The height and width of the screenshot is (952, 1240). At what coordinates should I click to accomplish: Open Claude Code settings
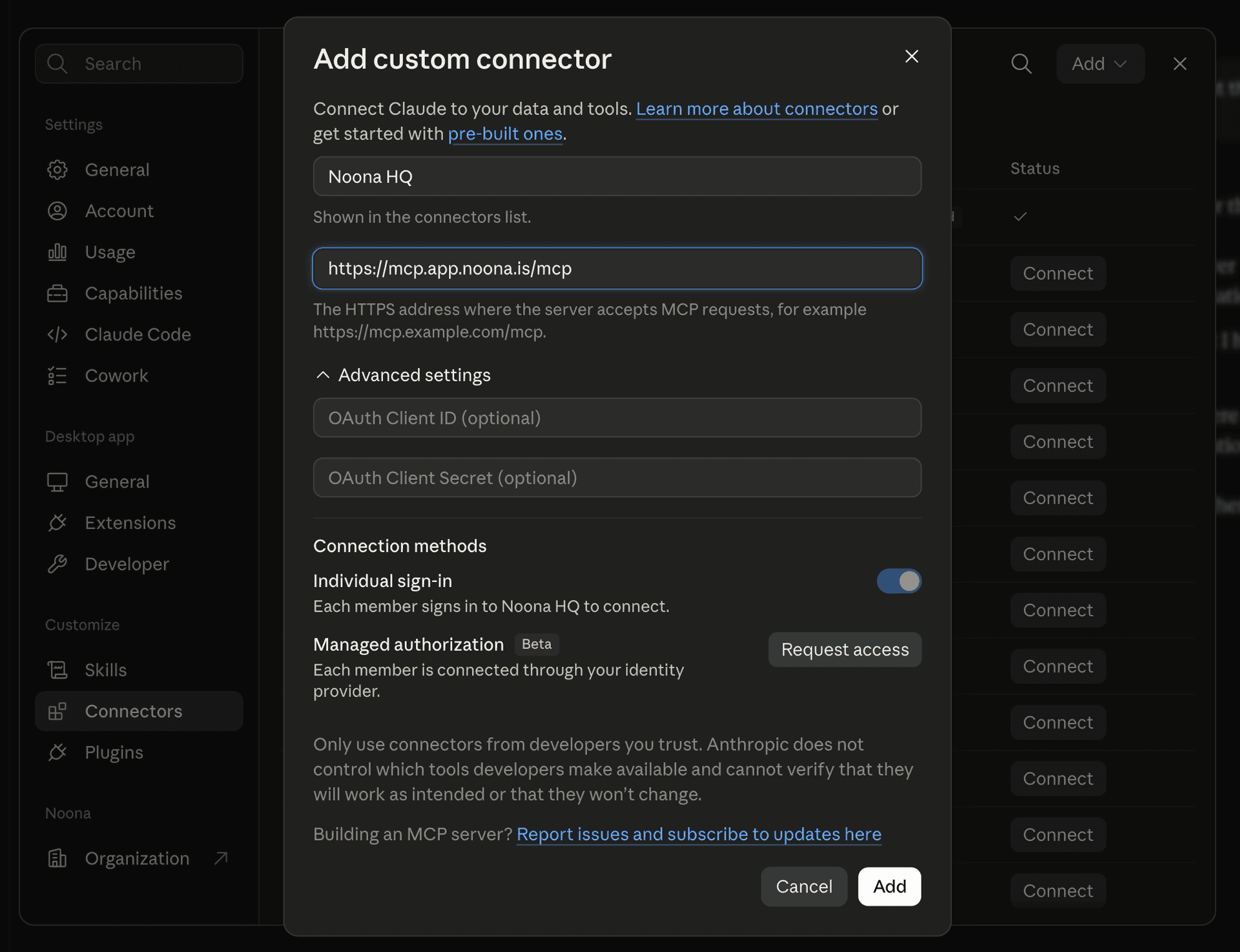pos(139,335)
